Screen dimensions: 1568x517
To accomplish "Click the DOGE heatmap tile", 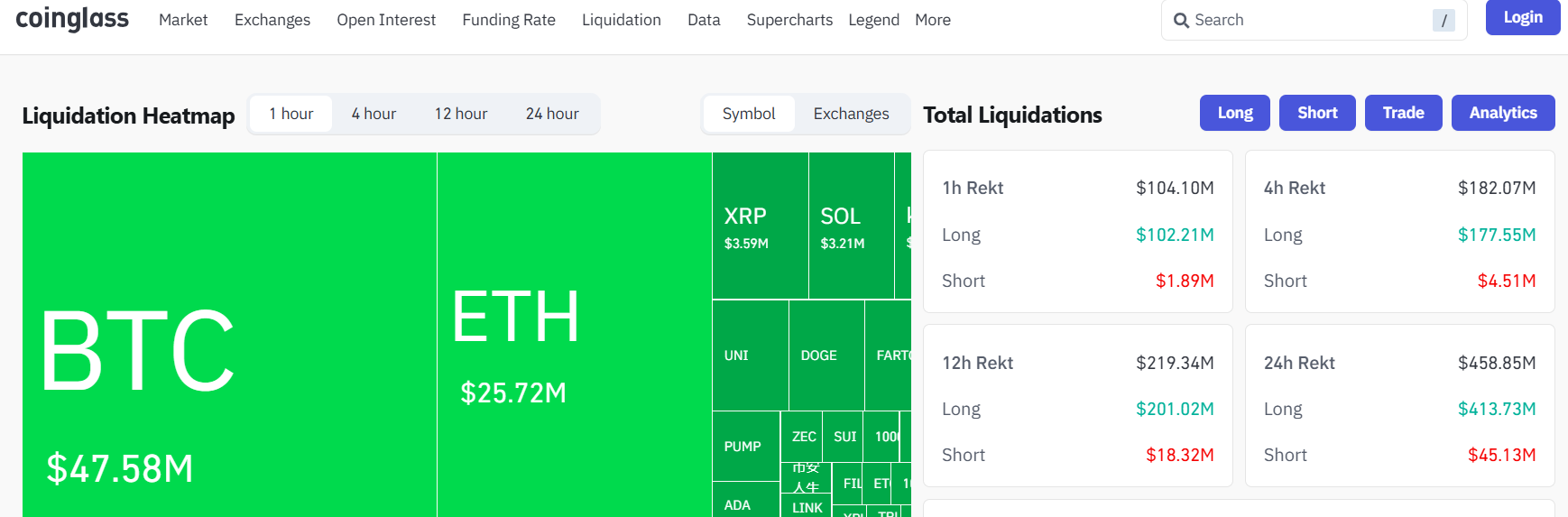I will tap(826, 355).
